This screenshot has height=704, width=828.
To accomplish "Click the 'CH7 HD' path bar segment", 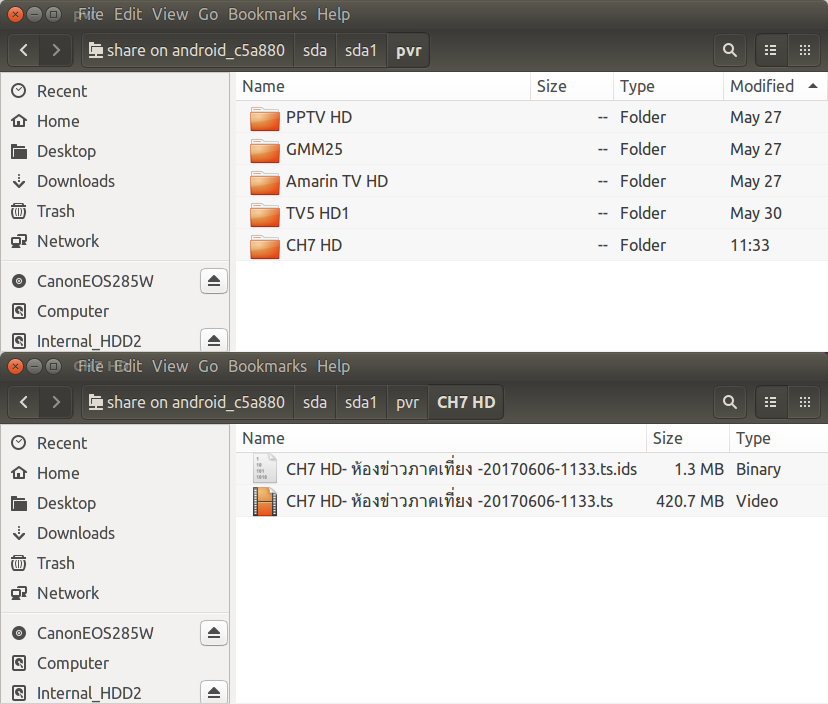I will tap(466, 402).
